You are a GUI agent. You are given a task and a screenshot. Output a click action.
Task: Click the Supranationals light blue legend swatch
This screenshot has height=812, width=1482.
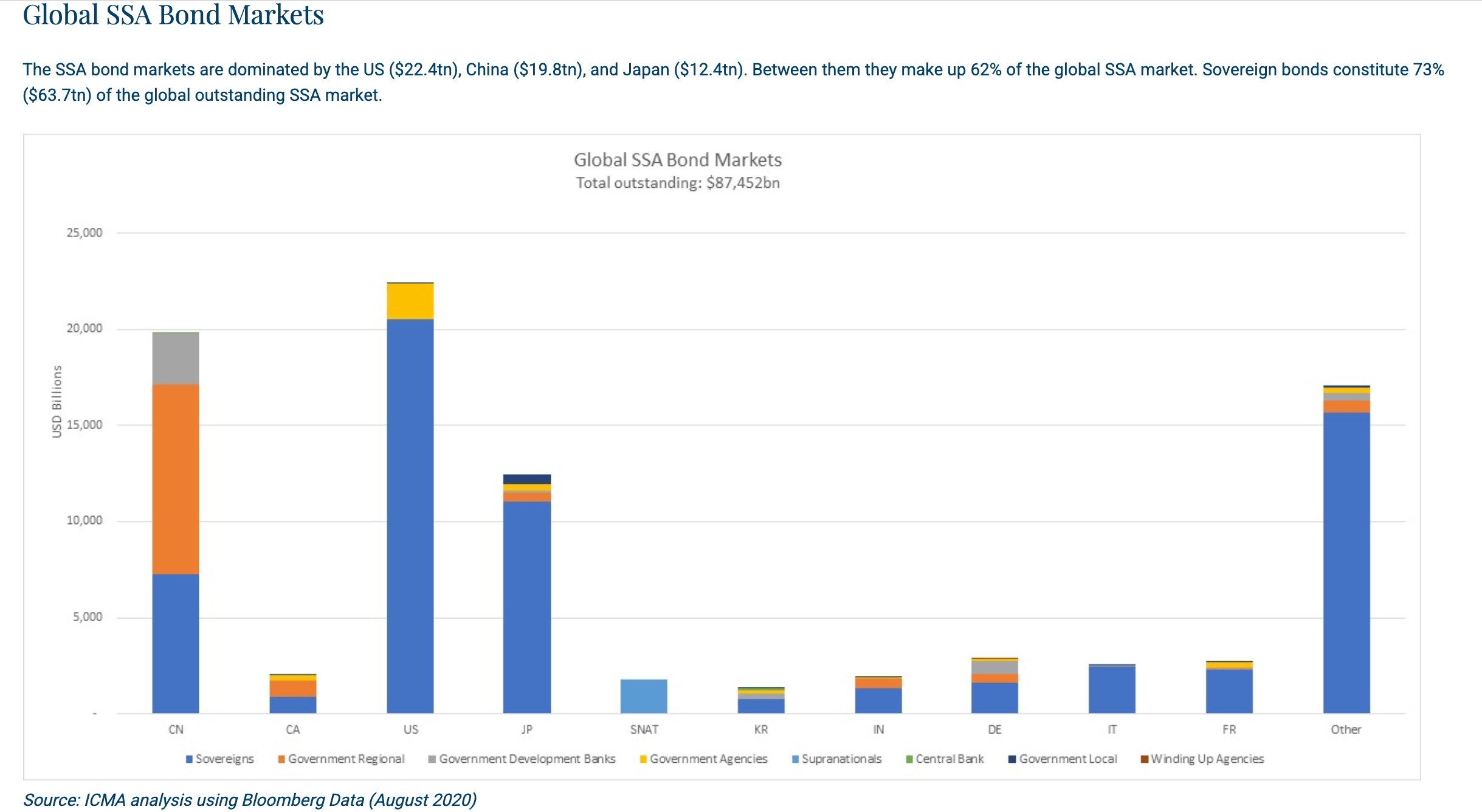click(795, 759)
